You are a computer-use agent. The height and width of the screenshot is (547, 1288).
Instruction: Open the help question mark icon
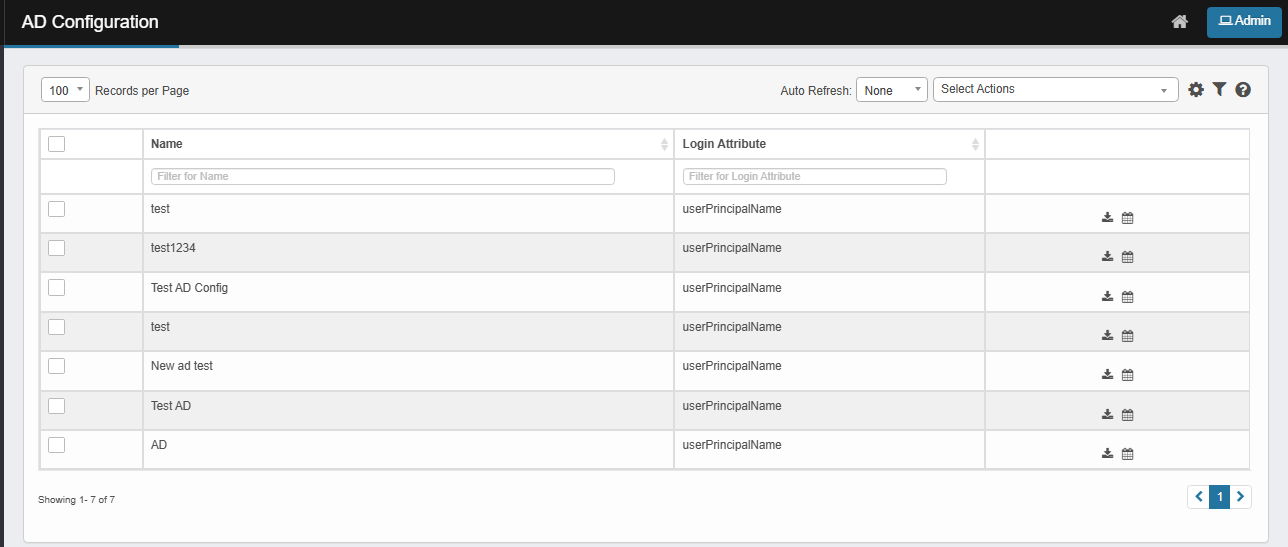click(x=1243, y=90)
